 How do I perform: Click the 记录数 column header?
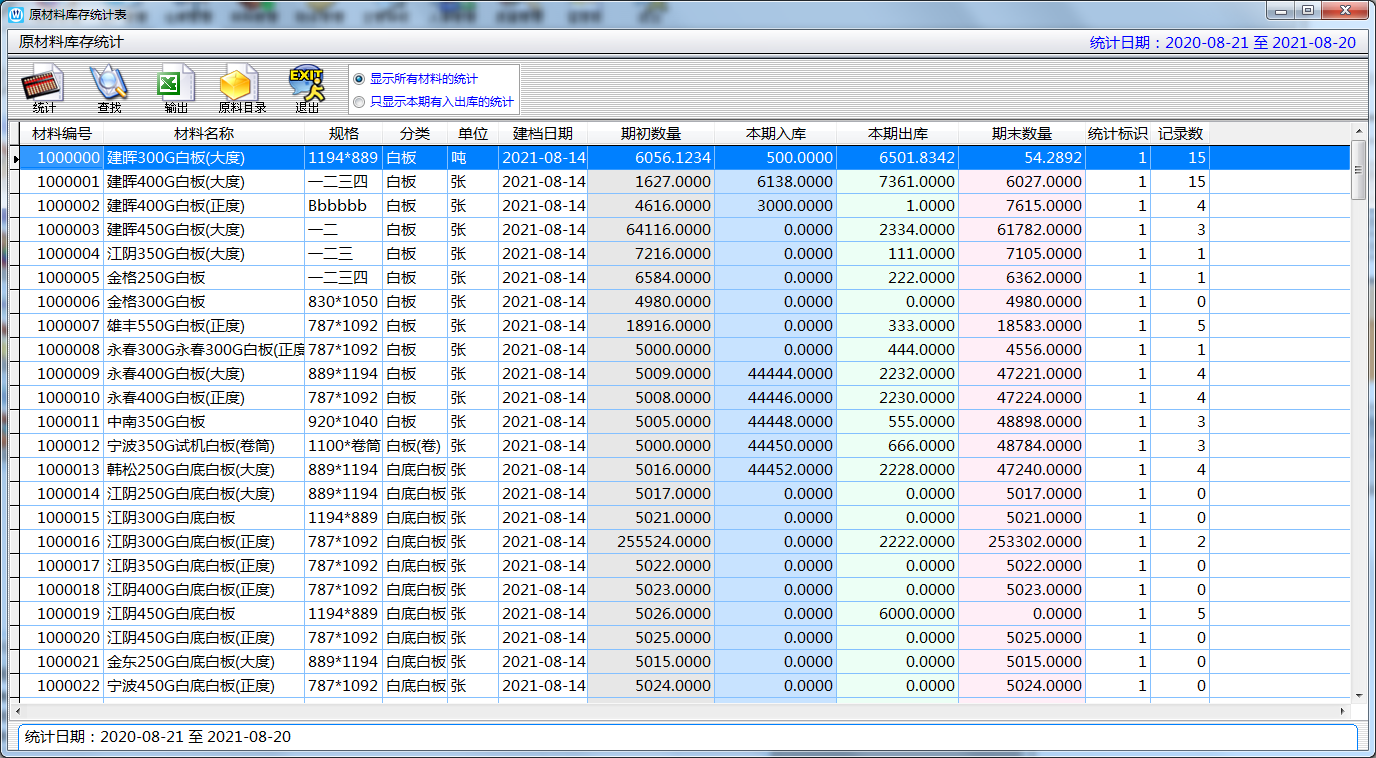point(1180,134)
